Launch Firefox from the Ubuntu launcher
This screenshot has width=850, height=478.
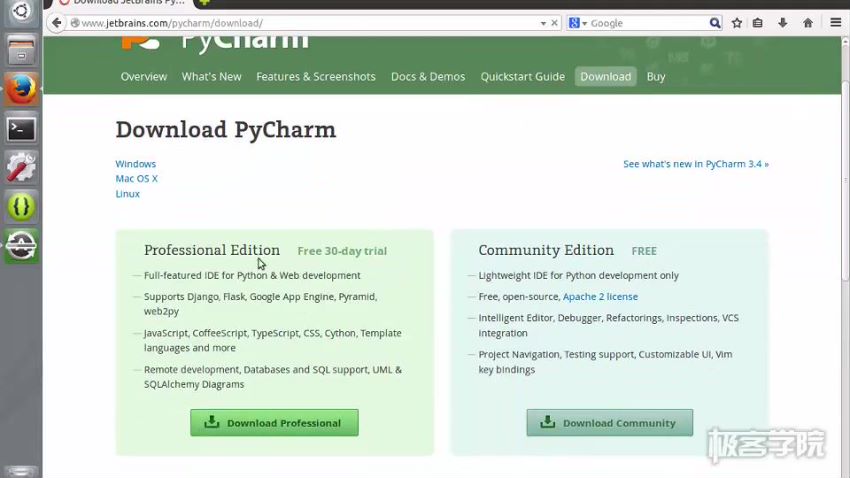(x=21, y=89)
